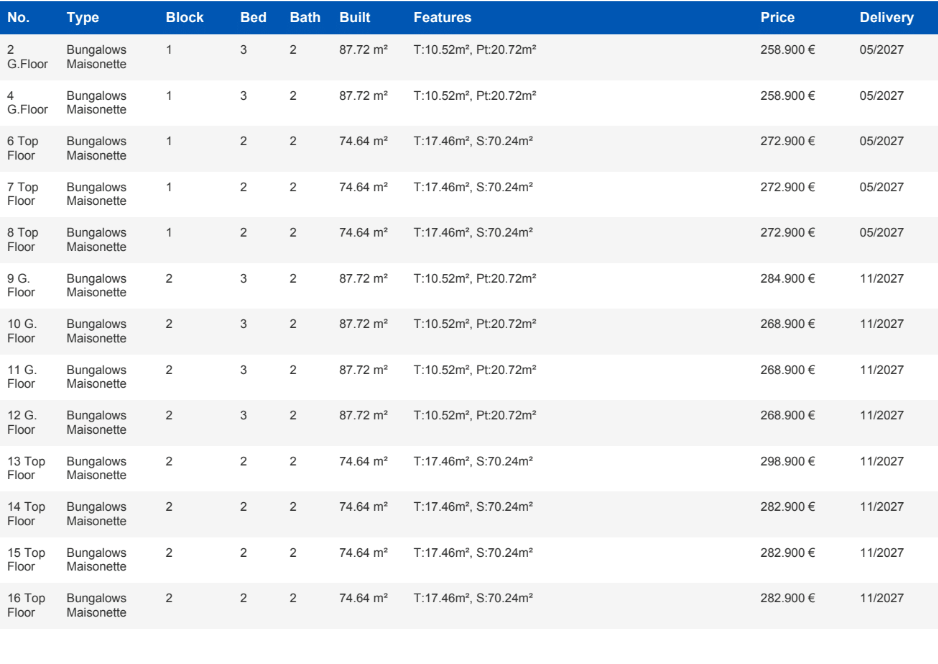Click unit 13 Top Floor entry
The image size is (938, 664).
click(x=26, y=468)
